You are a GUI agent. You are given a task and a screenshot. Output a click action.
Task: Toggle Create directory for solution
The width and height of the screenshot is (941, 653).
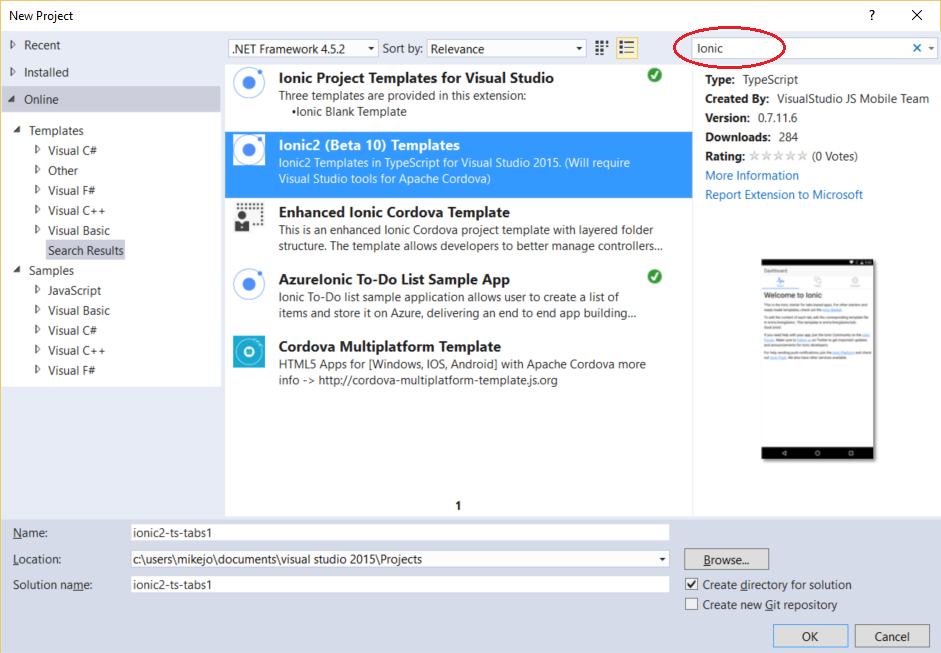691,584
